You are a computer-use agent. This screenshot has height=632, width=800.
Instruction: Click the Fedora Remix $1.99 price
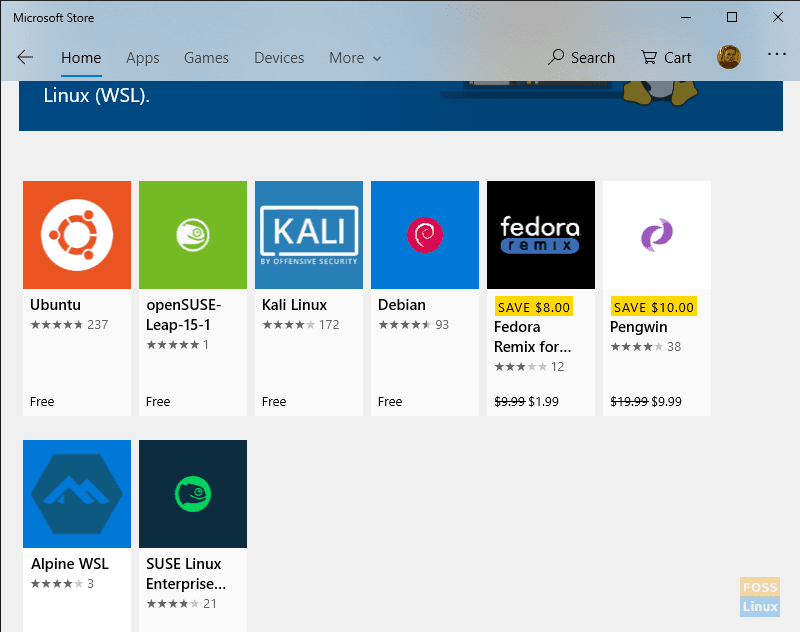(x=543, y=401)
